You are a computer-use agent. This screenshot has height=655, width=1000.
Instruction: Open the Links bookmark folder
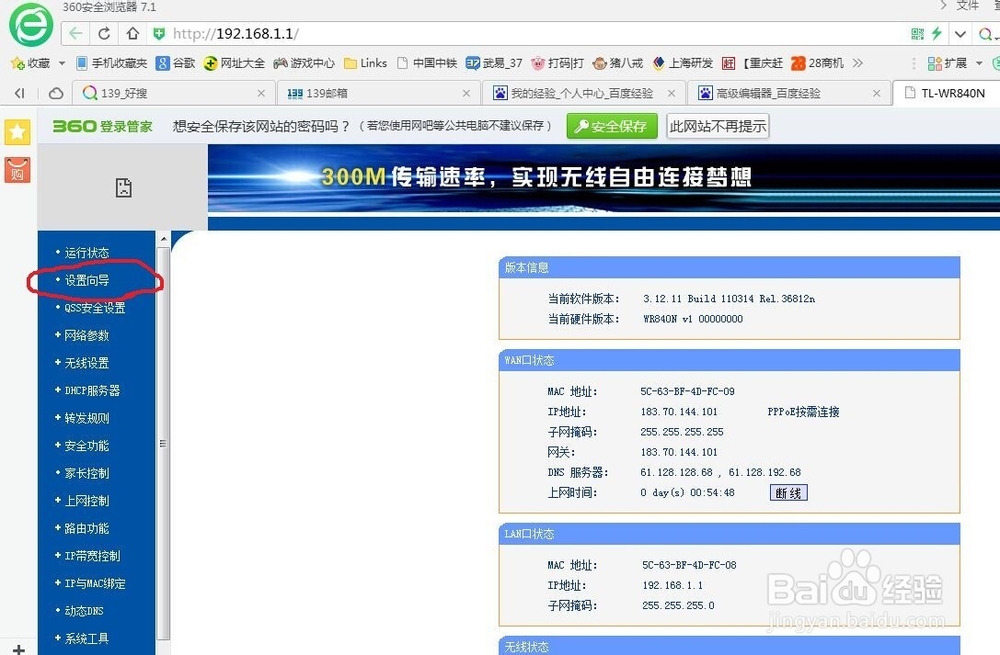[x=365, y=63]
